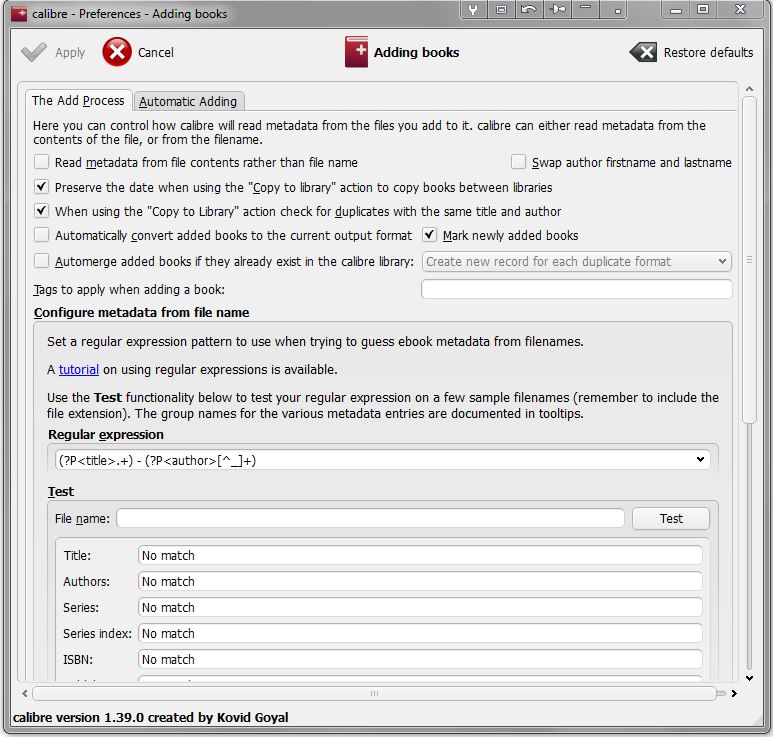Click the Series index result field
This screenshot has height=737, width=773.
pos(420,633)
